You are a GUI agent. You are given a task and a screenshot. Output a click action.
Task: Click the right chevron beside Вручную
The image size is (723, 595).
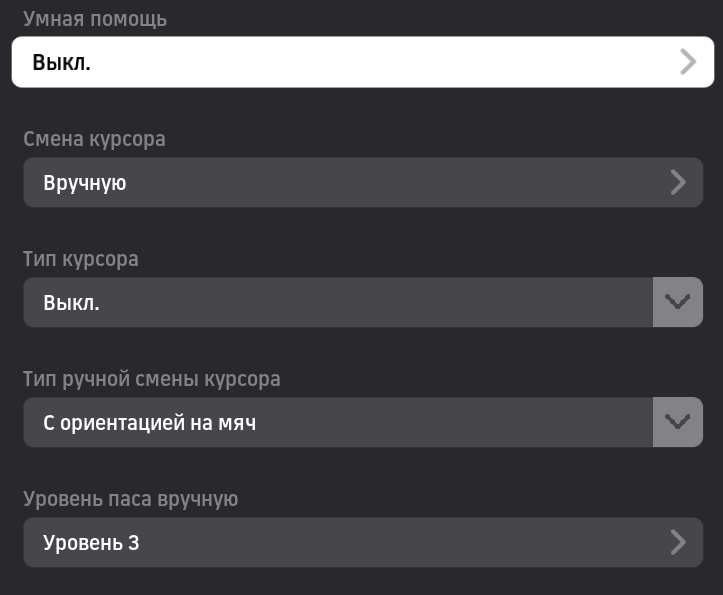coord(678,182)
